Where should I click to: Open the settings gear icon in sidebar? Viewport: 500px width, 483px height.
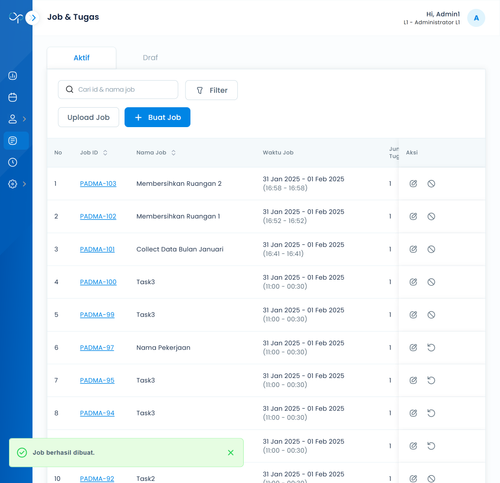click(x=13, y=184)
